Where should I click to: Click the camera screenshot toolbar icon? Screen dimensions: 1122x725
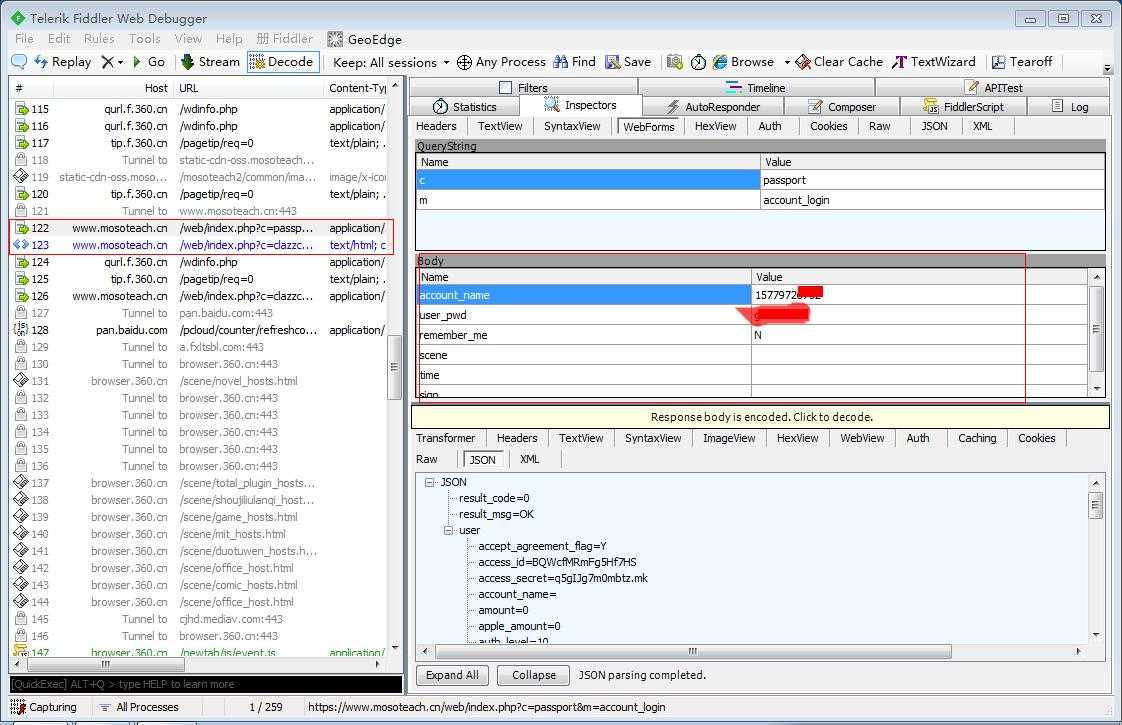674,62
